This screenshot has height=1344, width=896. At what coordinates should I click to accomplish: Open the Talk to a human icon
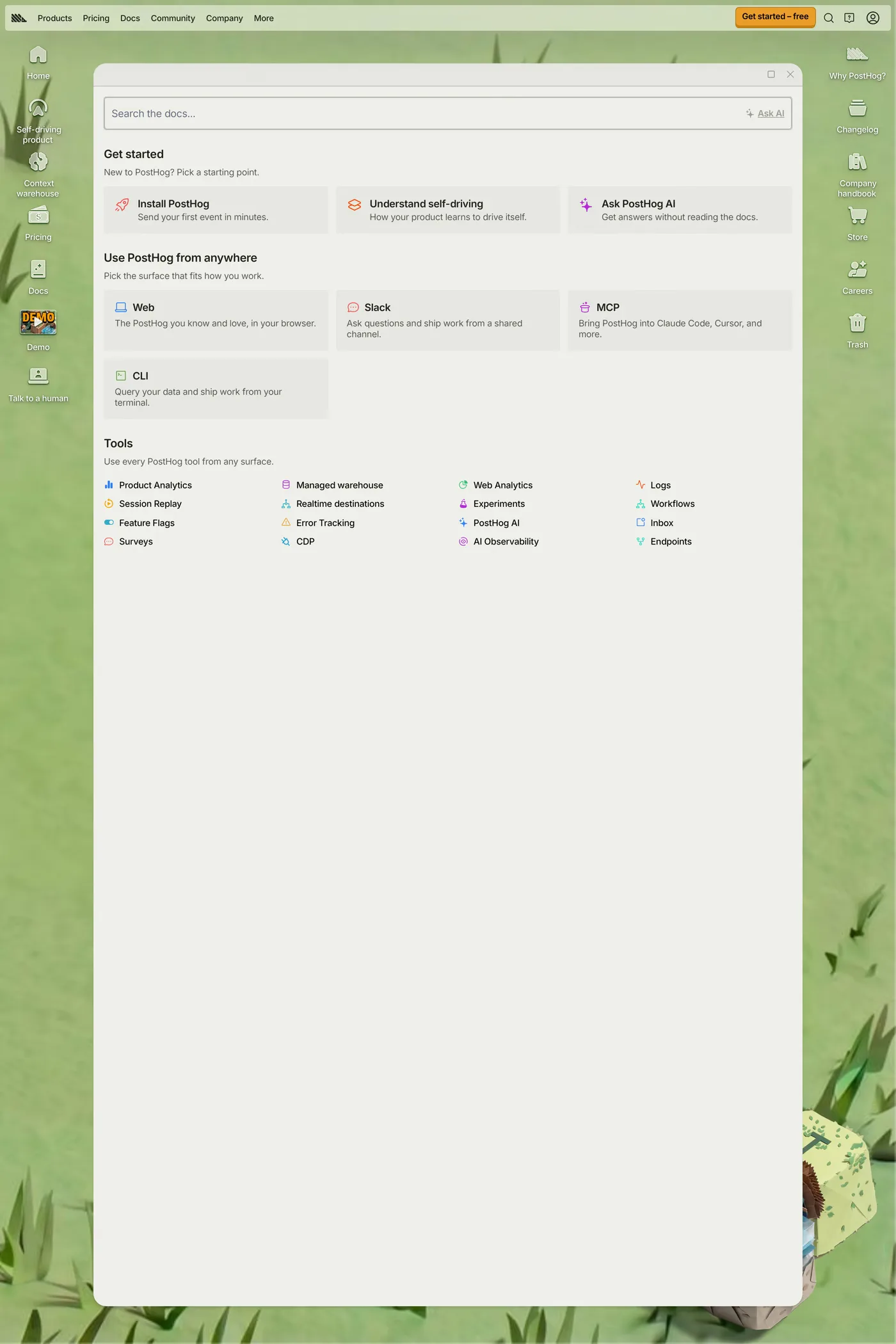(38, 385)
